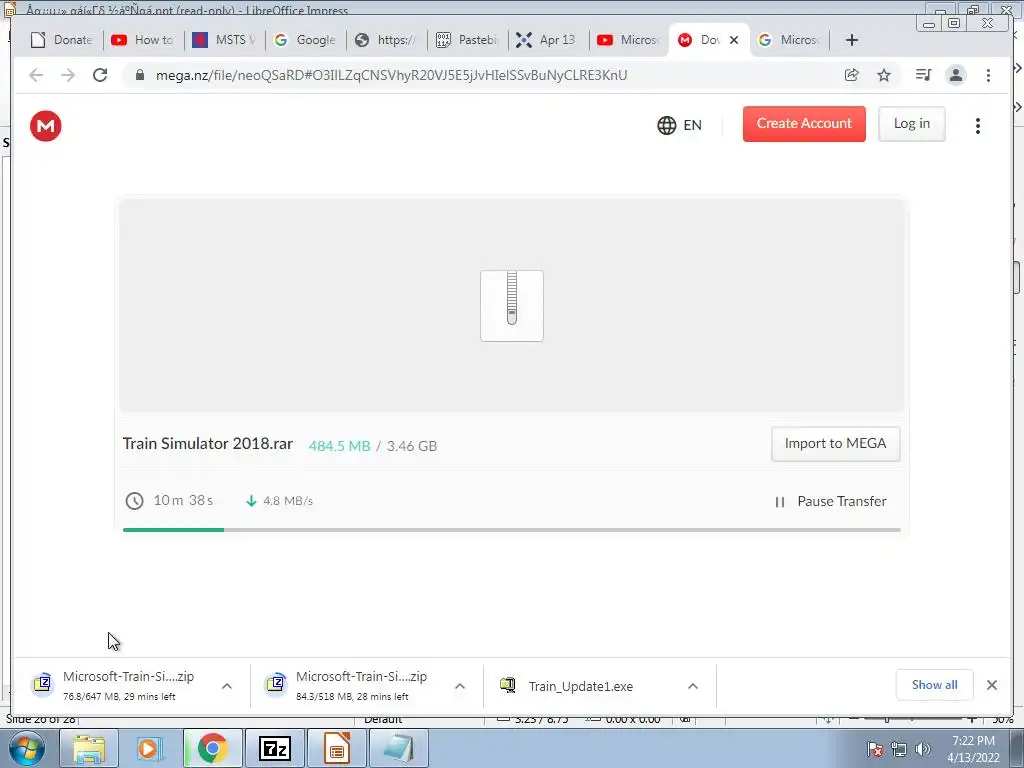Click the volume speaker tray icon
The height and width of the screenshot is (768, 1024).
(x=923, y=749)
